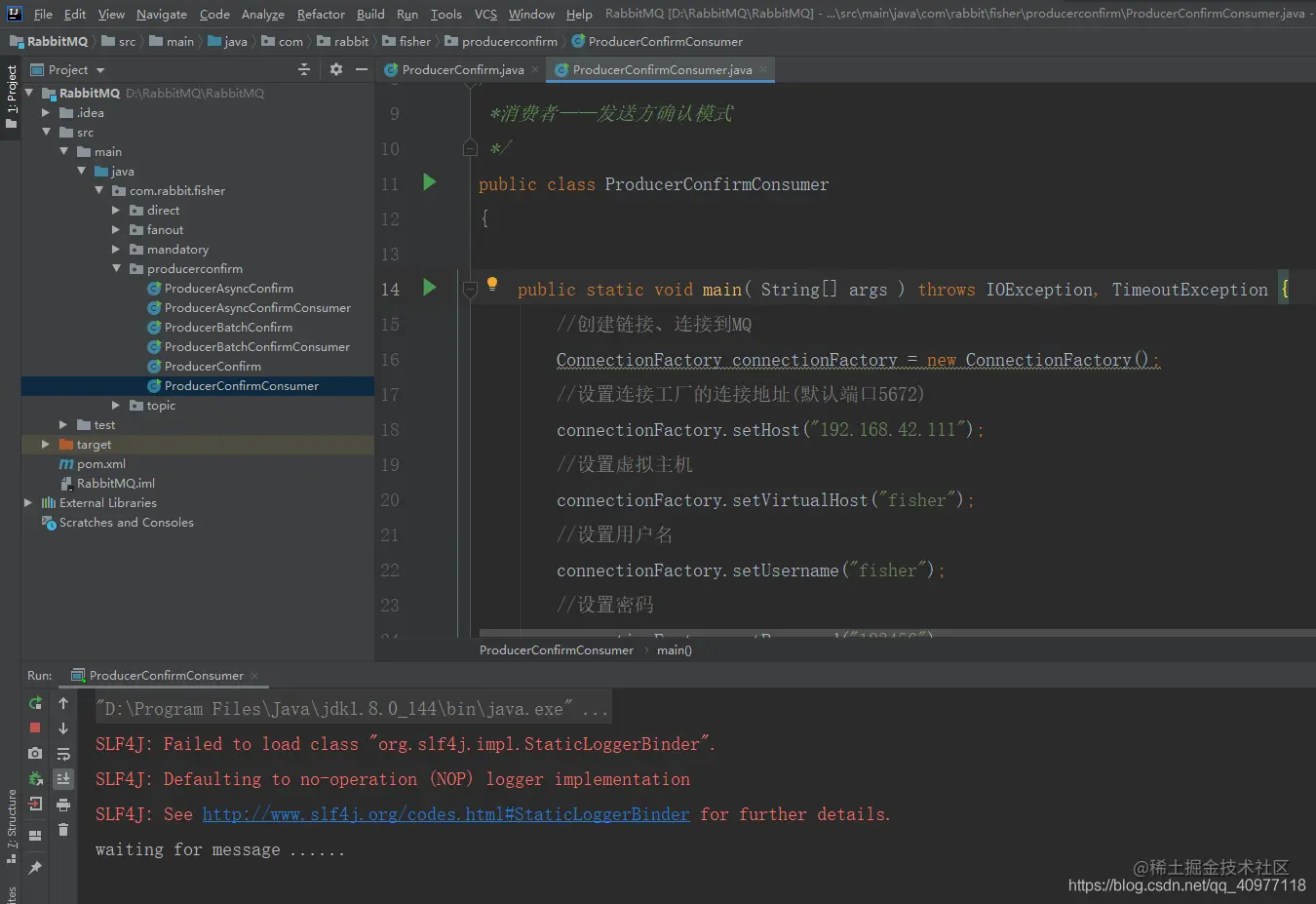1316x904 pixels.
Task: Collapse the src folder
Action: [x=46, y=132]
